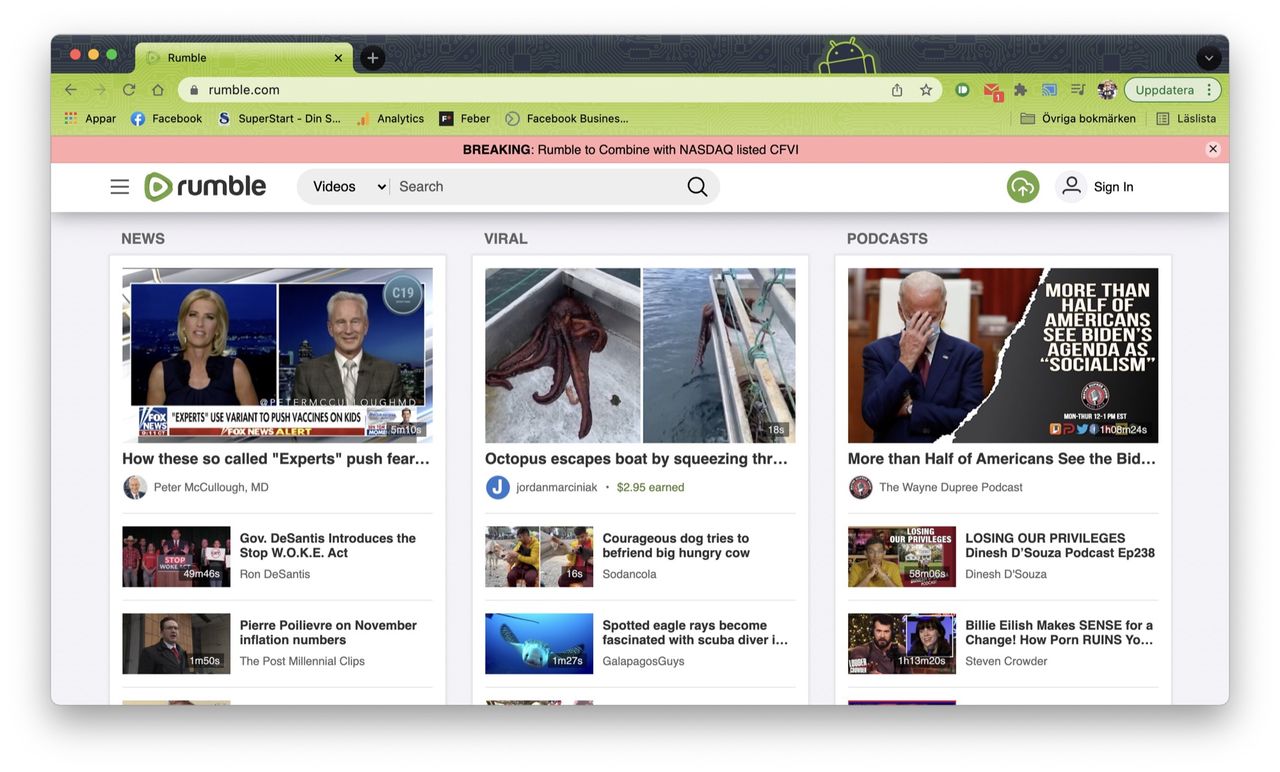Viewport: 1280px width, 772px height.
Task: Open the tab search chevron dropdown
Action: point(1209,58)
